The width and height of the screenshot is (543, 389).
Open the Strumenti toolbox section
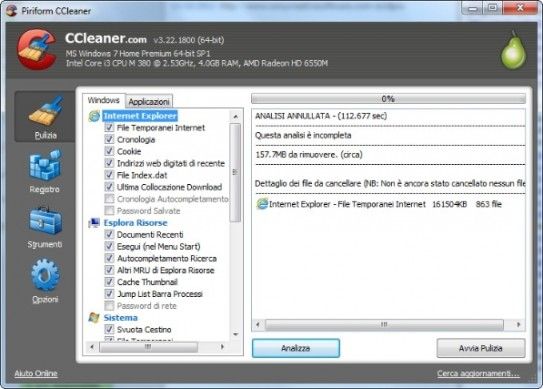click(45, 227)
